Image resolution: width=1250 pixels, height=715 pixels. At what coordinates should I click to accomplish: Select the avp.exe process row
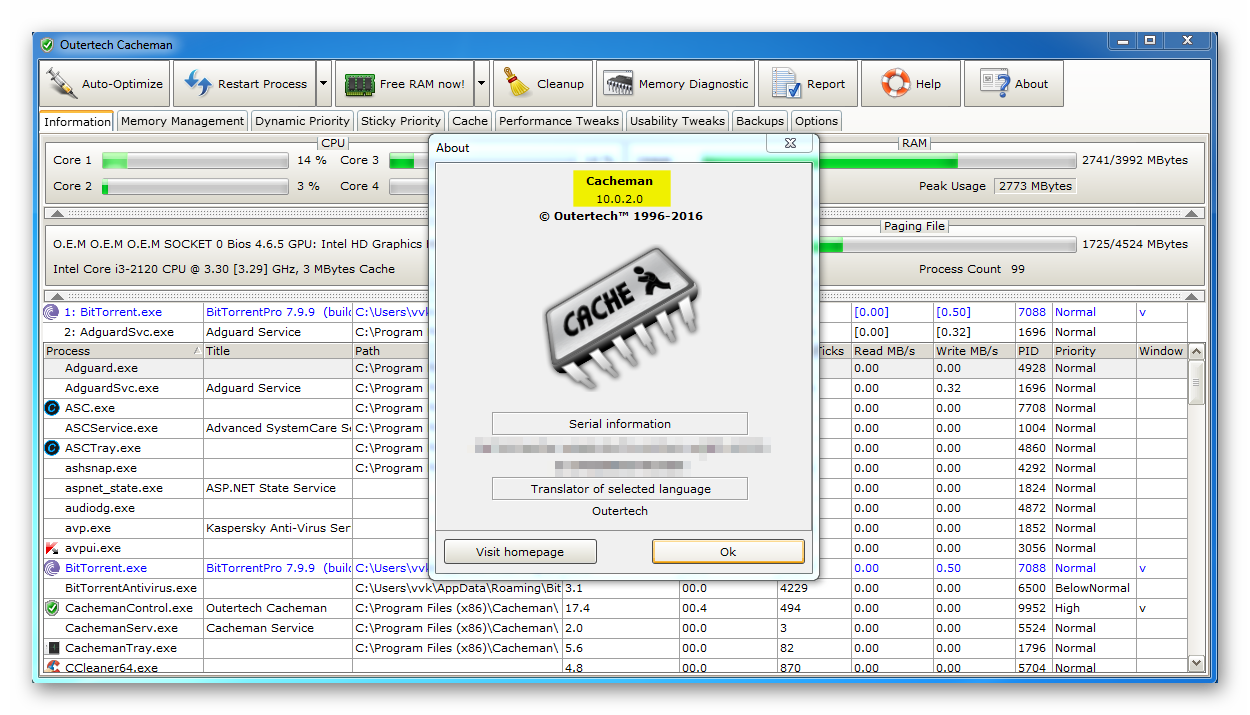coord(615,528)
